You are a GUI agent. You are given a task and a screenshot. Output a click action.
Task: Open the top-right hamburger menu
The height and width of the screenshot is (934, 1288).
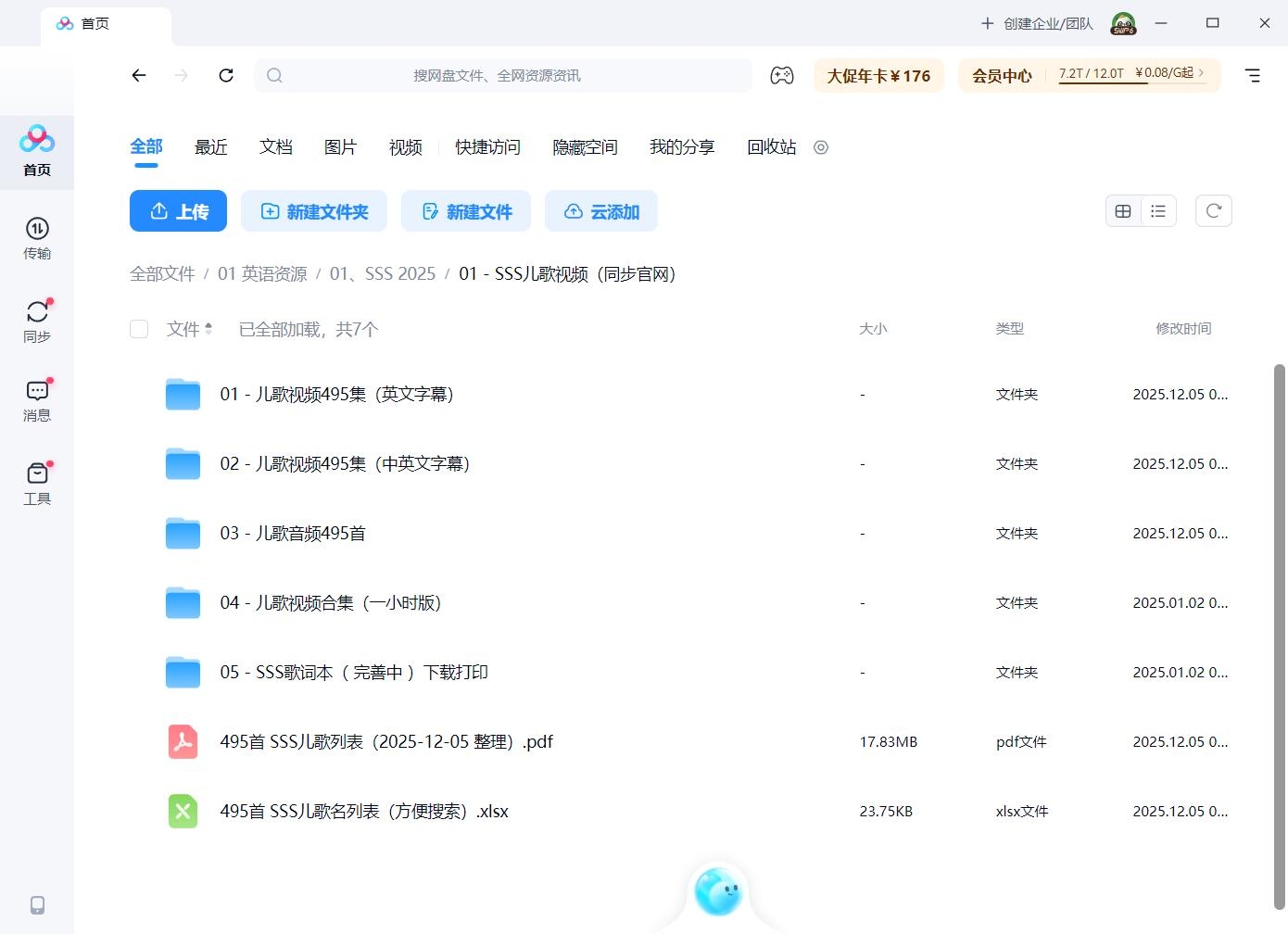pyautogui.click(x=1253, y=75)
